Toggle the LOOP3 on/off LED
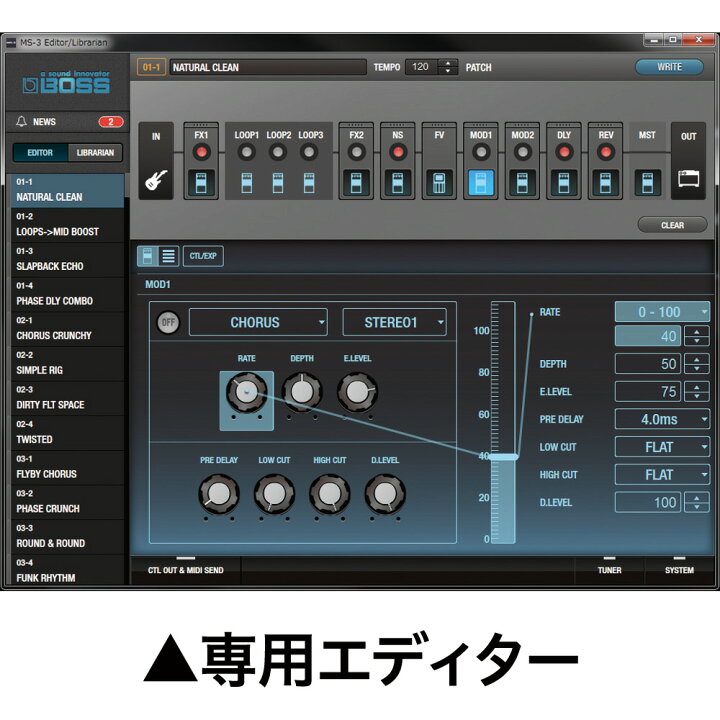The height and width of the screenshot is (720, 720). coord(309,152)
